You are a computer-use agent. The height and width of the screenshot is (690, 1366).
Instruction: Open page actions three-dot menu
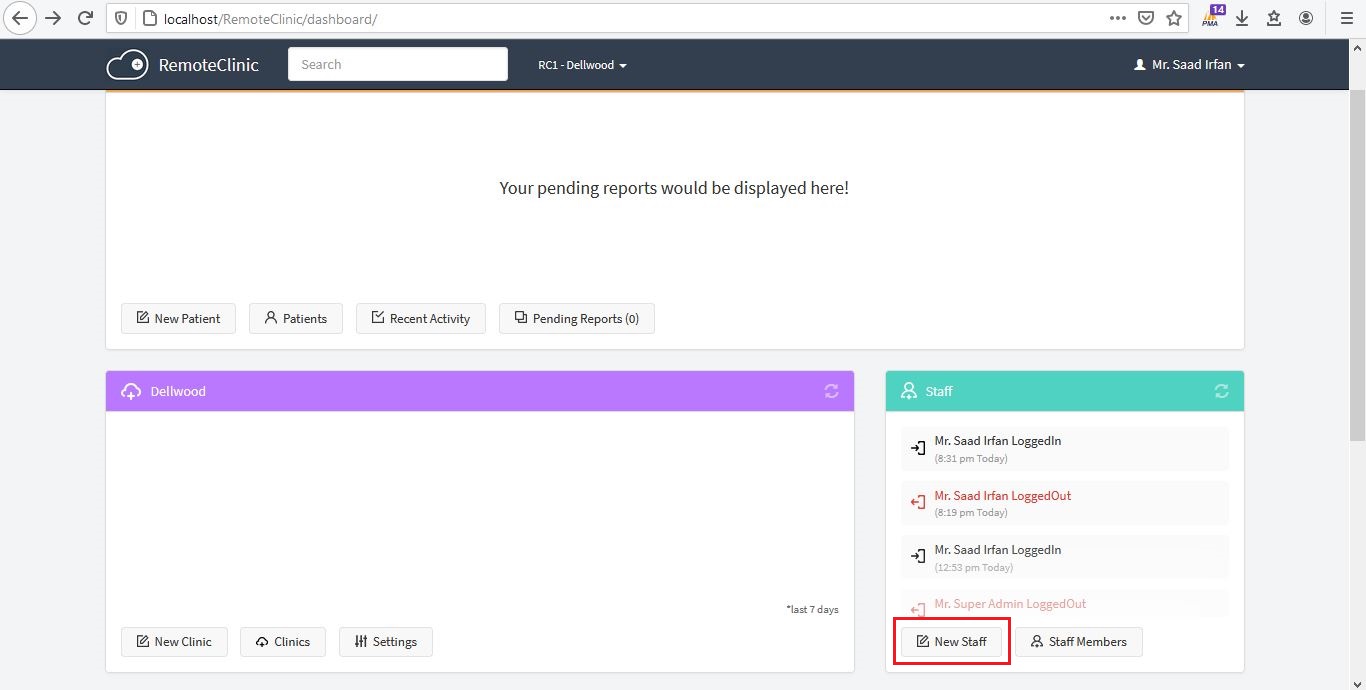(1118, 18)
